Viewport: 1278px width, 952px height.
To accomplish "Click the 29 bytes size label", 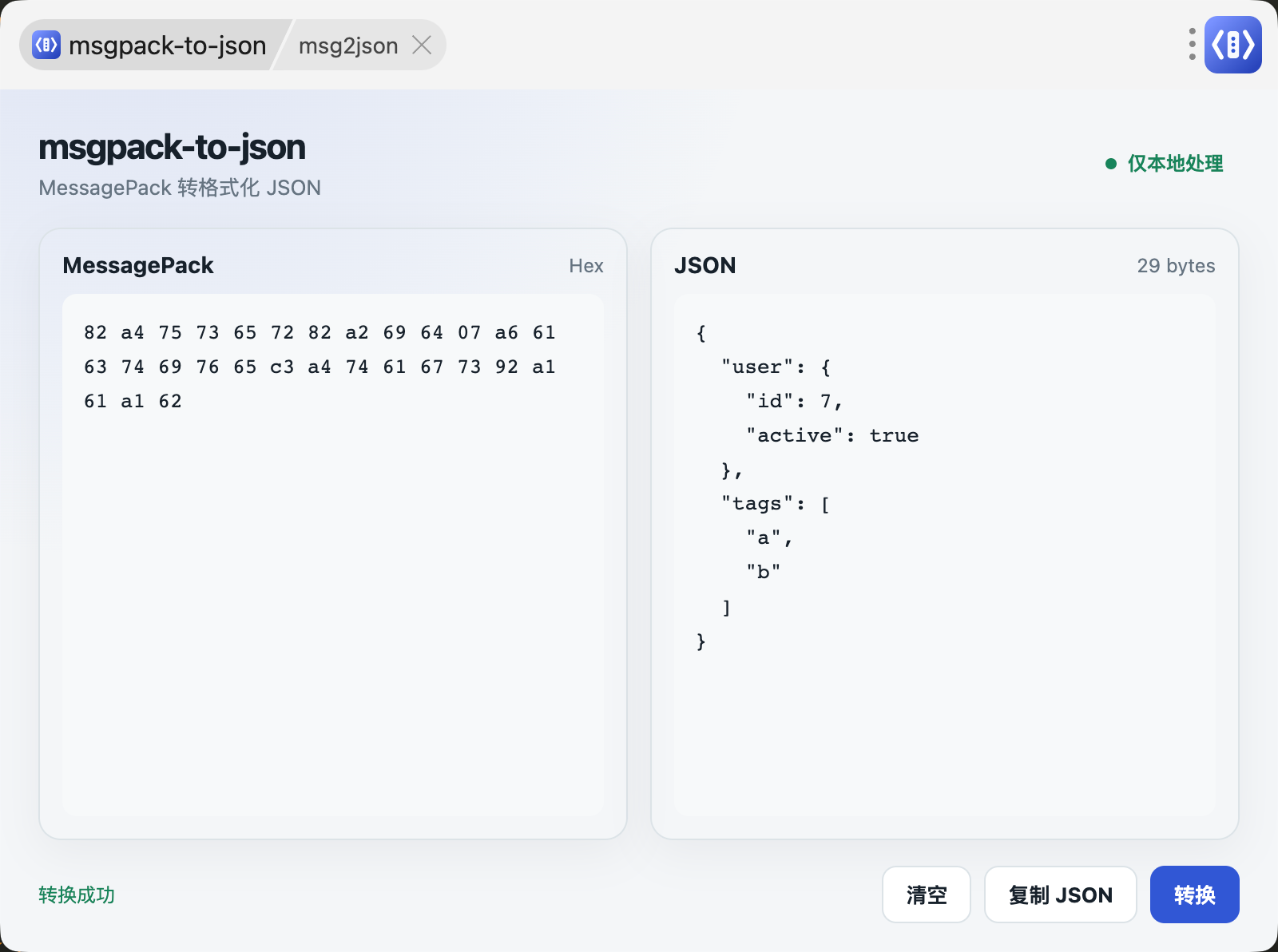I will click(x=1176, y=266).
